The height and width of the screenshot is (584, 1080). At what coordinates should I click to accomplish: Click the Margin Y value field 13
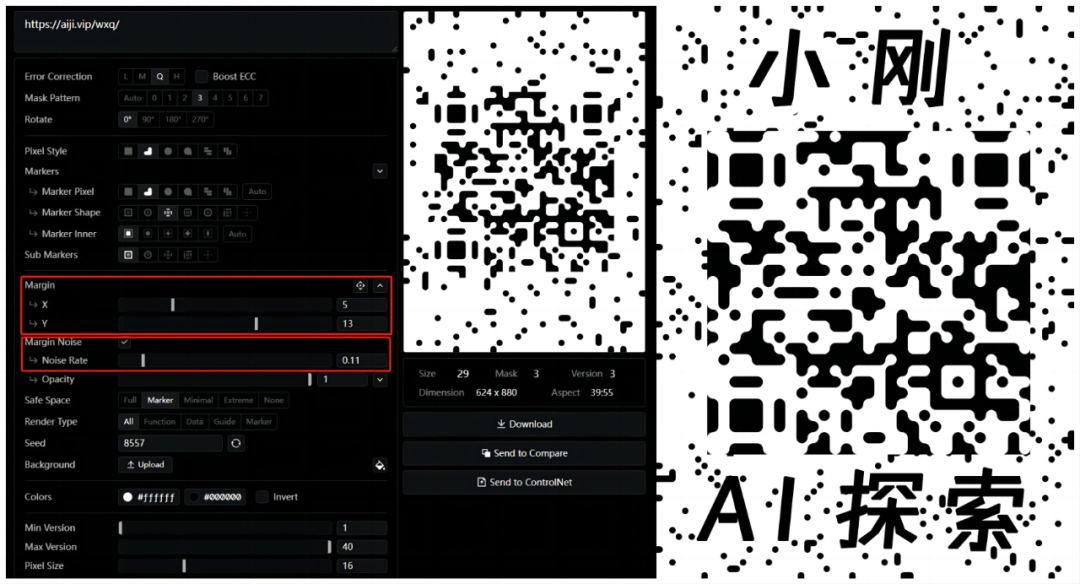[x=362, y=324]
